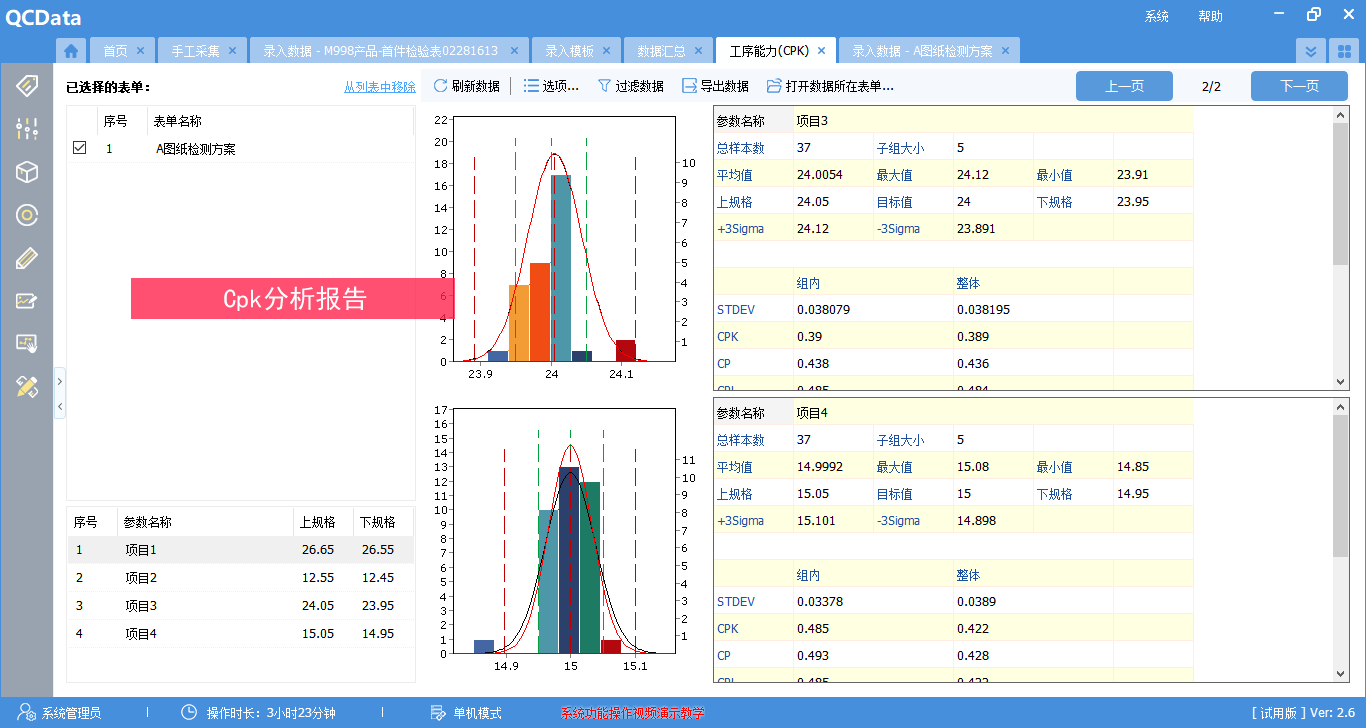Click the Refresh Data (刷新数据) icon
Viewport: 1366px width, 728px height.
tap(441, 85)
